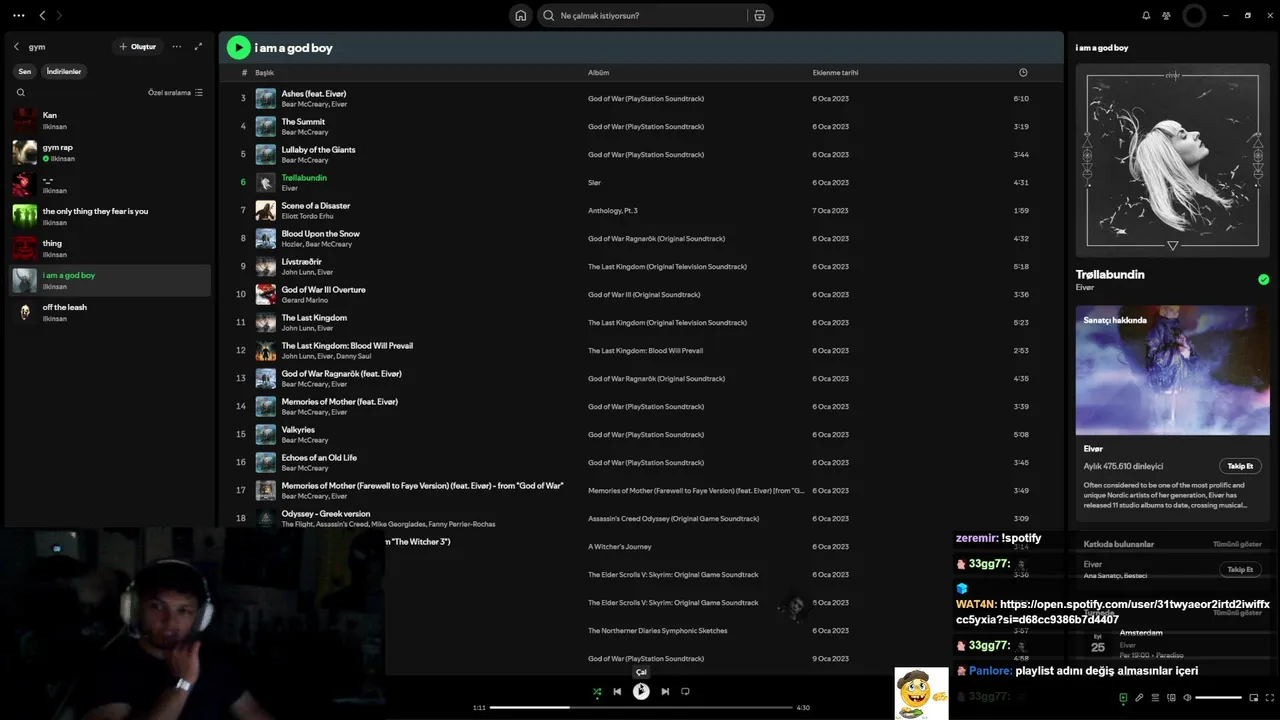Sort tracks by 'Başlık' column

pyautogui.click(x=264, y=72)
